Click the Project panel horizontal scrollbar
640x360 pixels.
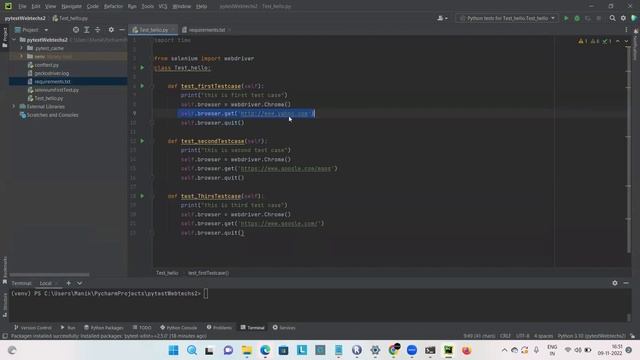(49, 275)
